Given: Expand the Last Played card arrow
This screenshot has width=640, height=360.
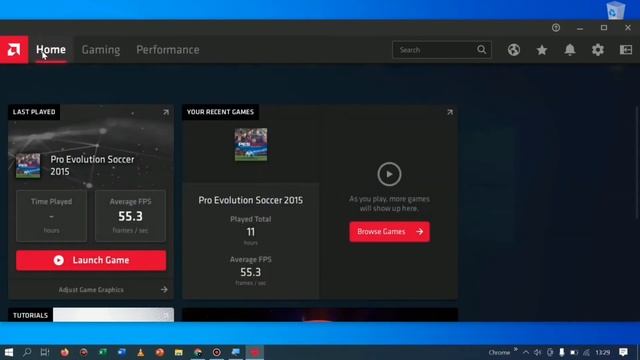Looking at the screenshot, I should (x=166, y=112).
